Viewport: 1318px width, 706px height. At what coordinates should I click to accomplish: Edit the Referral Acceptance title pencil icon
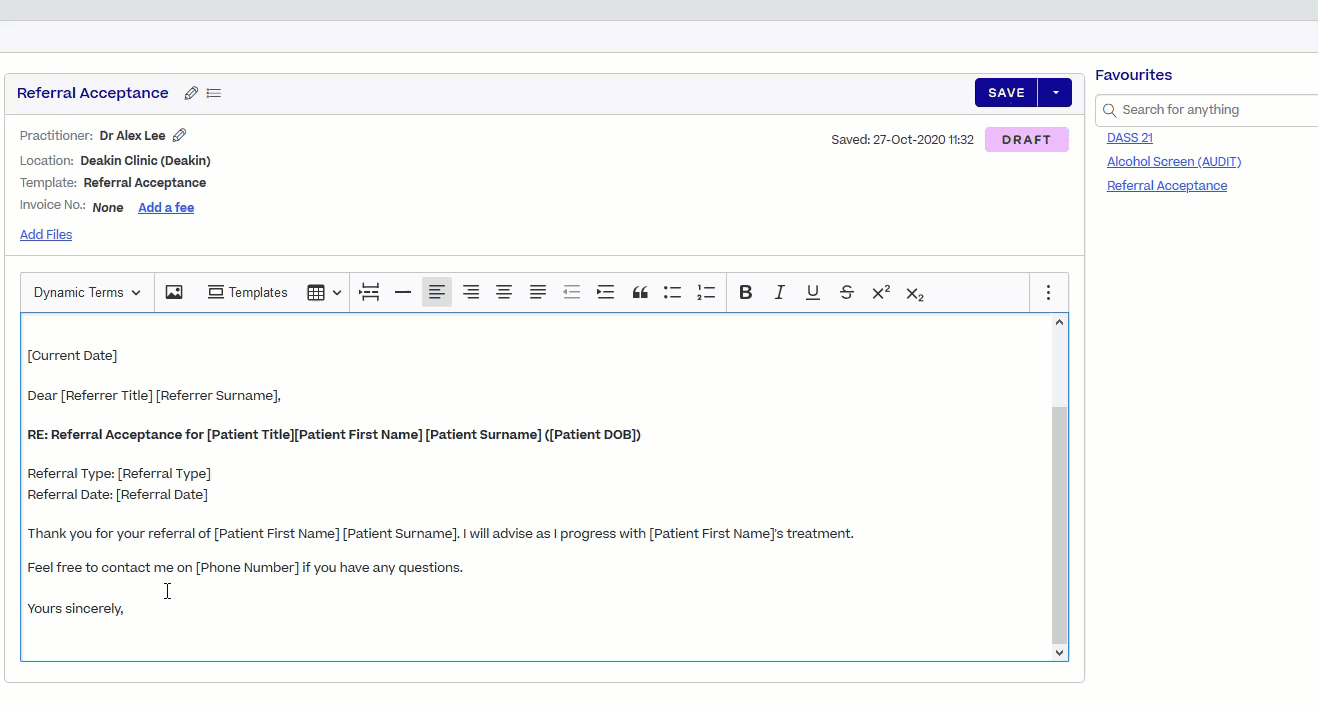click(x=191, y=93)
